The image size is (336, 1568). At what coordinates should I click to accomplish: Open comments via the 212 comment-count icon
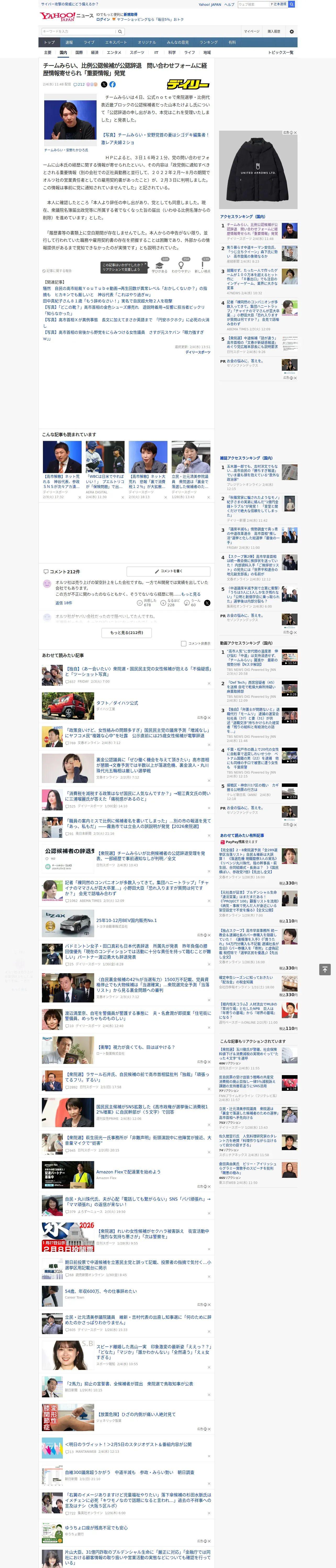[x=80, y=85]
